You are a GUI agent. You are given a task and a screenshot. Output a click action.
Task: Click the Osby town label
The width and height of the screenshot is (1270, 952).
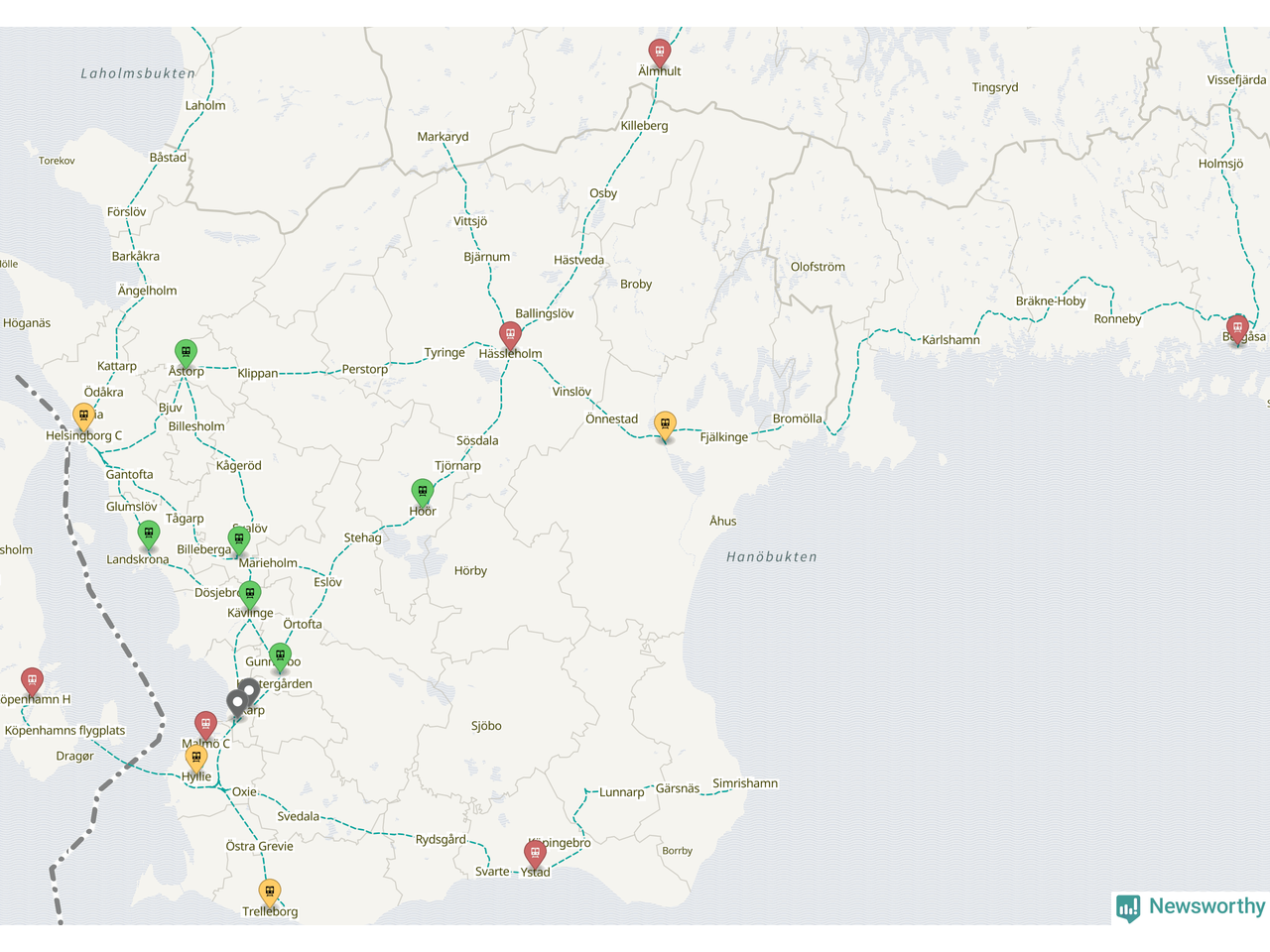point(603,193)
